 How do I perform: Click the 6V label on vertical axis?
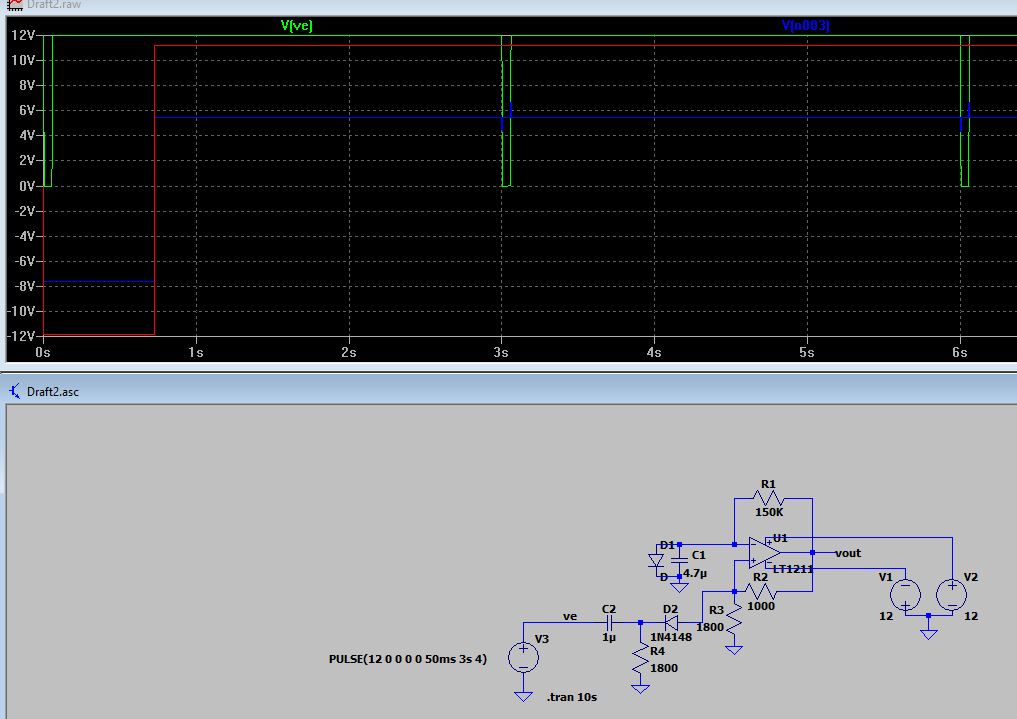[x=27, y=110]
